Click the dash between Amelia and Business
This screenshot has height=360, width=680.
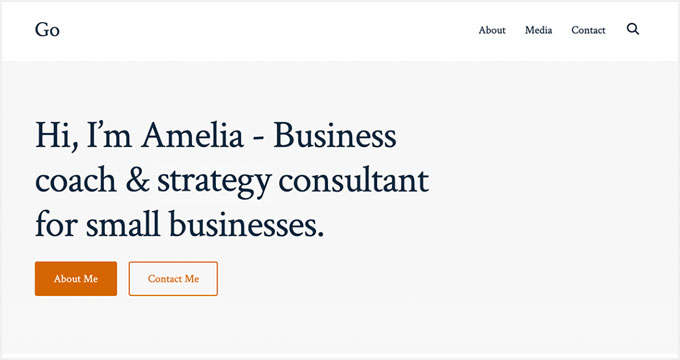tap(258, 139)
